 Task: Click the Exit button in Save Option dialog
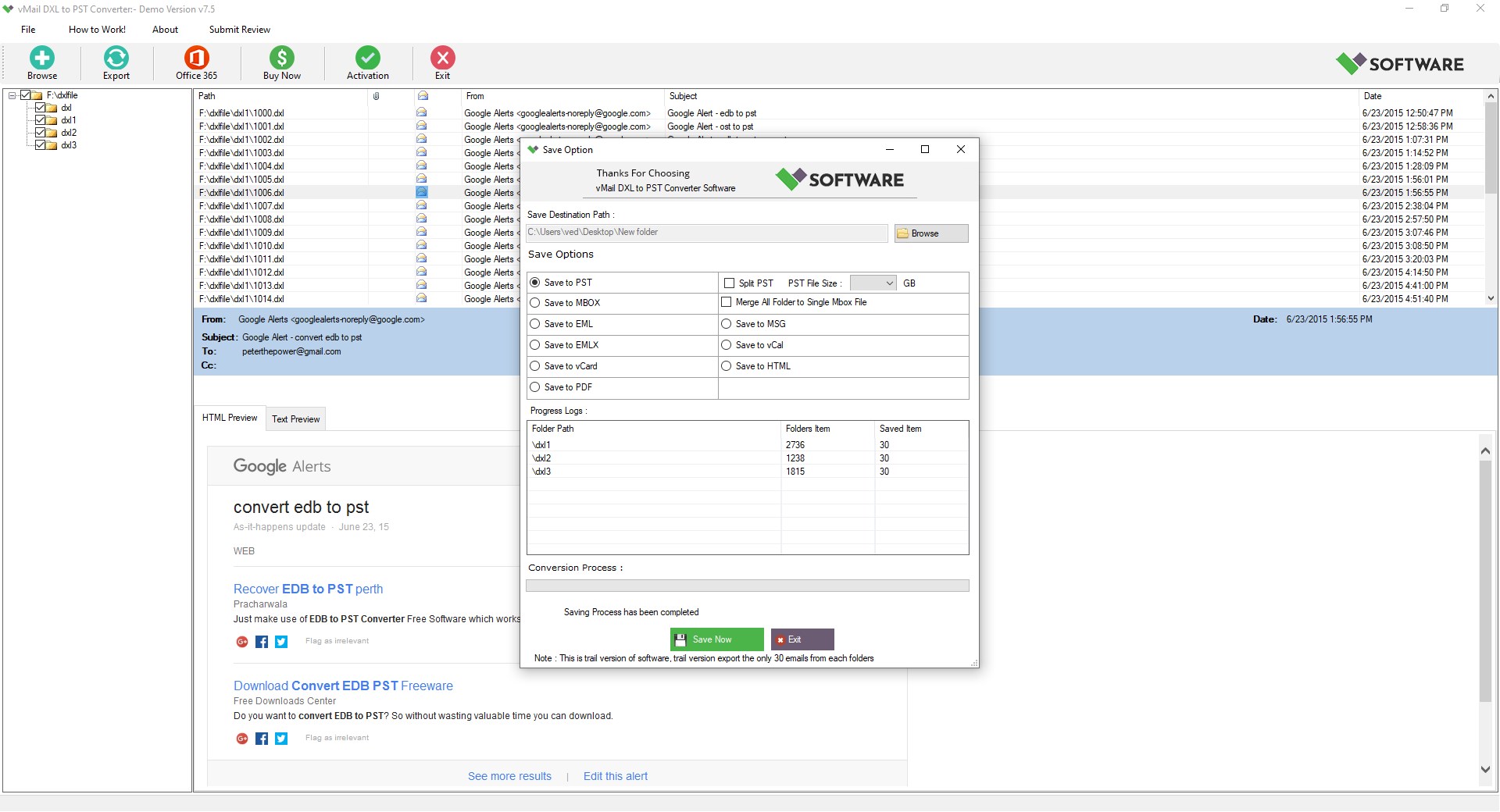tap(802, 639)
